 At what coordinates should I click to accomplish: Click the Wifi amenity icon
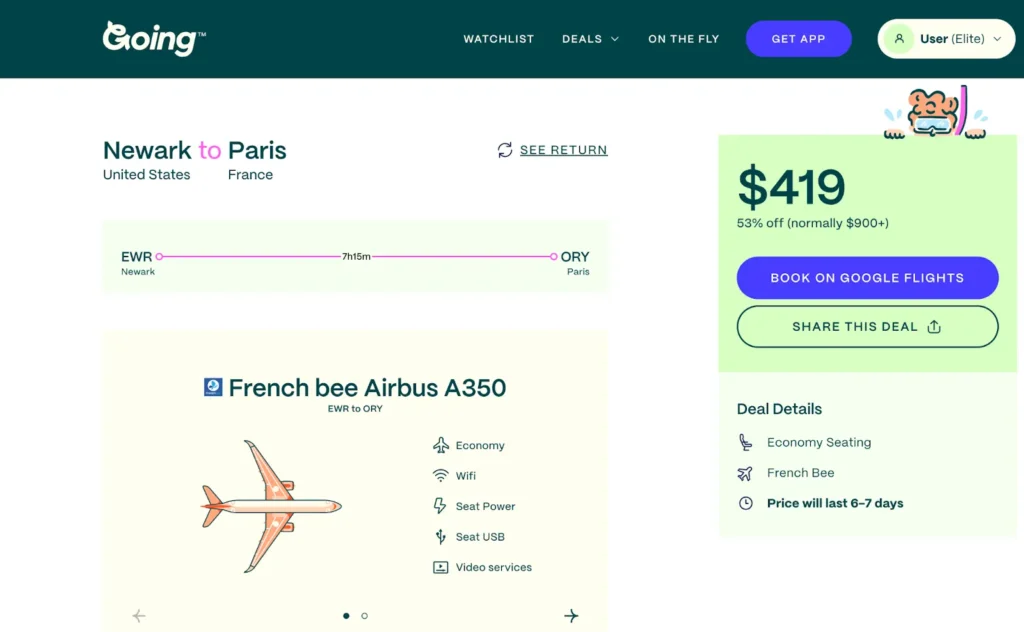click(439, 476)
